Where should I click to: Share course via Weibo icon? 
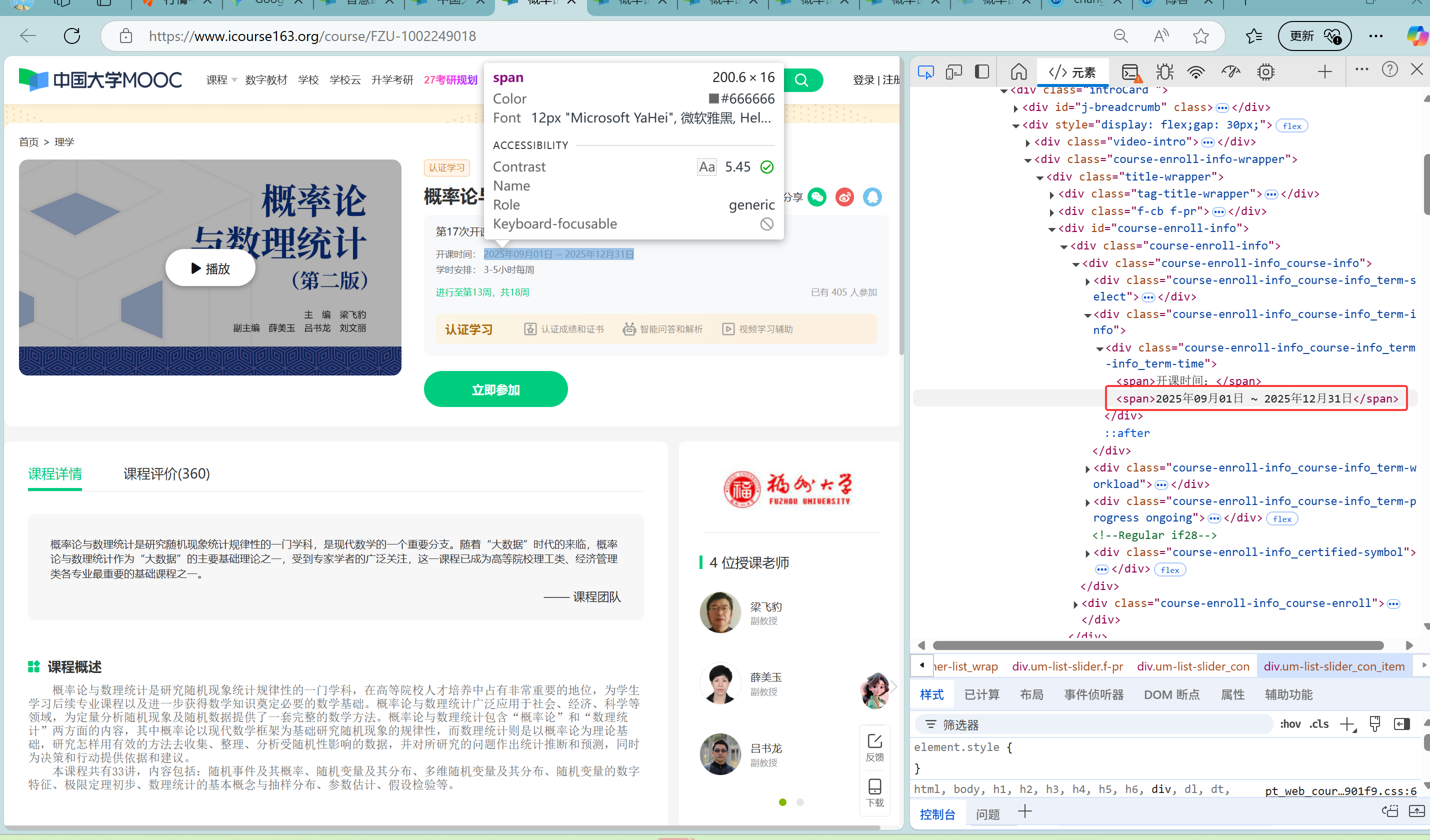point(844,197)
